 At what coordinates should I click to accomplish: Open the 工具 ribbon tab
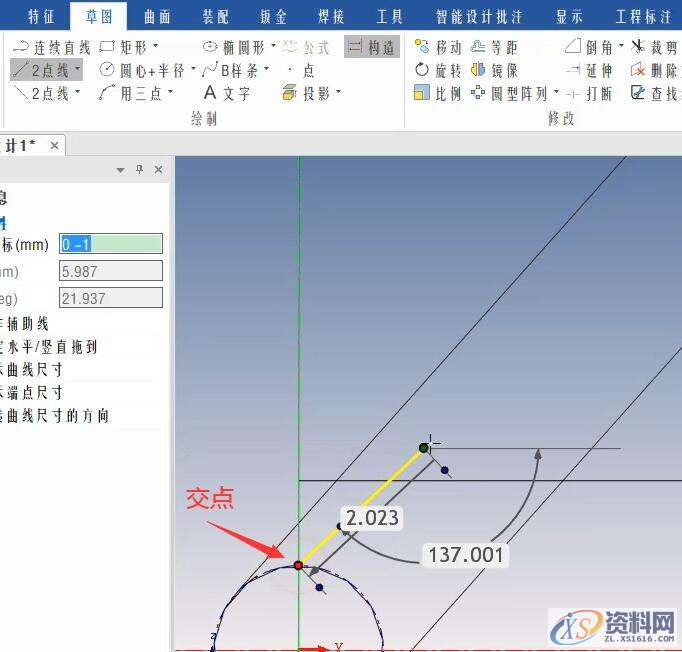point(389,17)
